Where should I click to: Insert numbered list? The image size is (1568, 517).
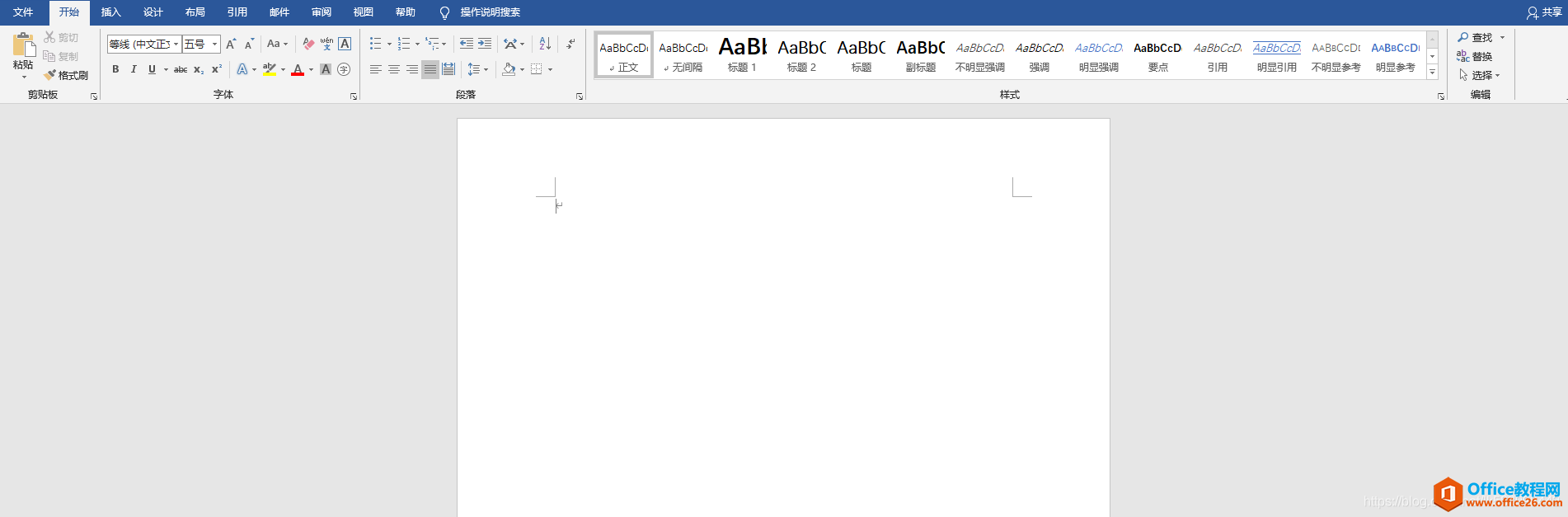[x=404, y=44]
